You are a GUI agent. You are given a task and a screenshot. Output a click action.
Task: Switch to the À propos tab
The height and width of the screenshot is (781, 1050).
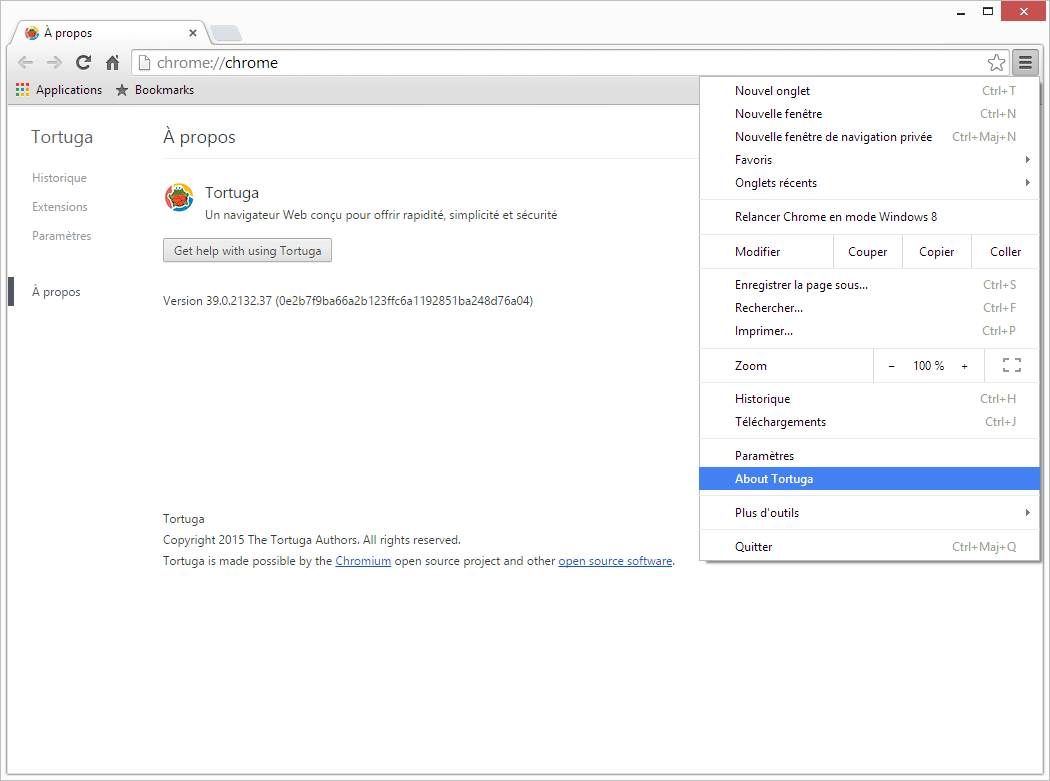[x=110, y=33]
